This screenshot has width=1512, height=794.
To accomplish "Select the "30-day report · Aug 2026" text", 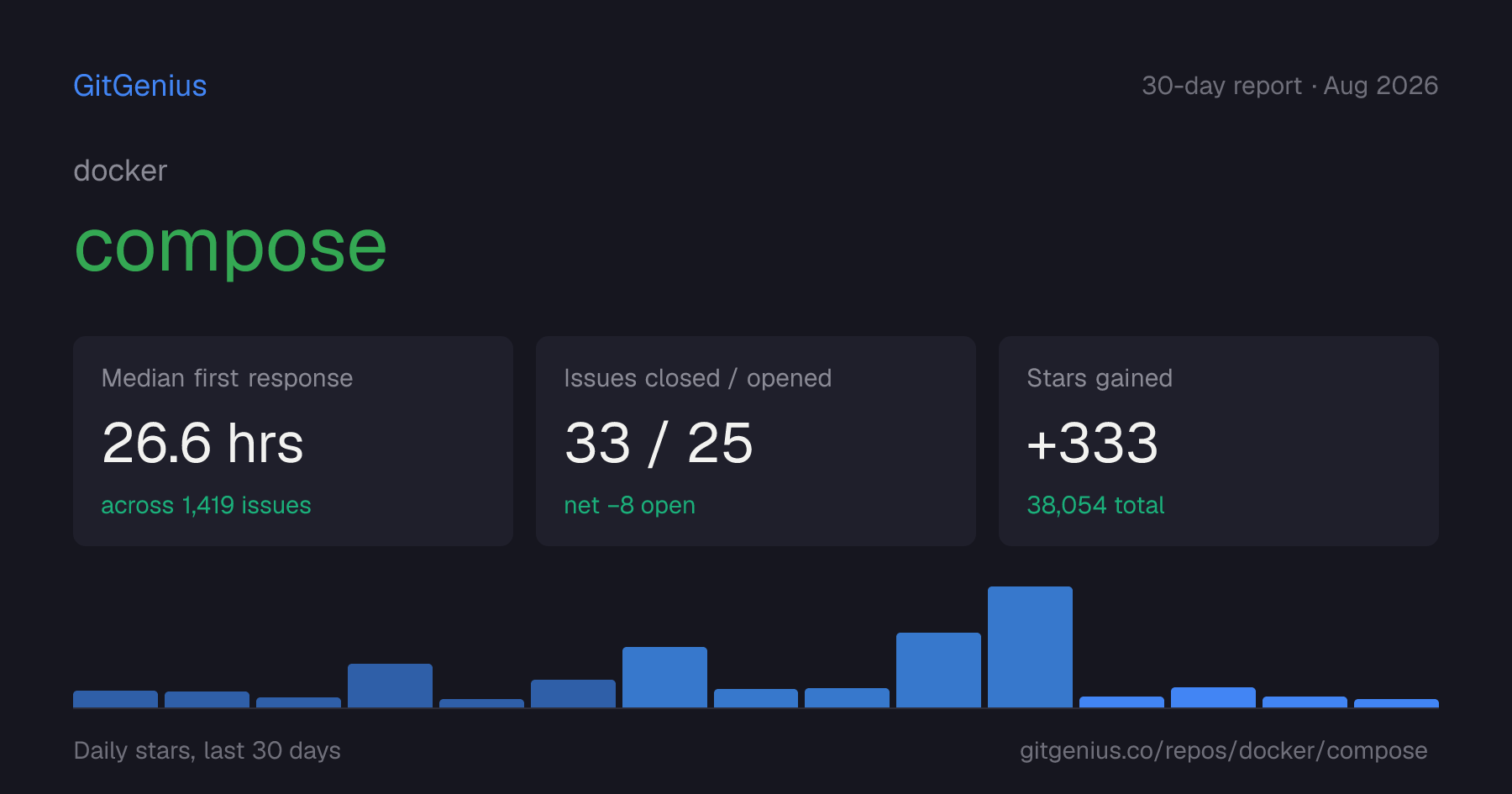I will coord(1289,86).
